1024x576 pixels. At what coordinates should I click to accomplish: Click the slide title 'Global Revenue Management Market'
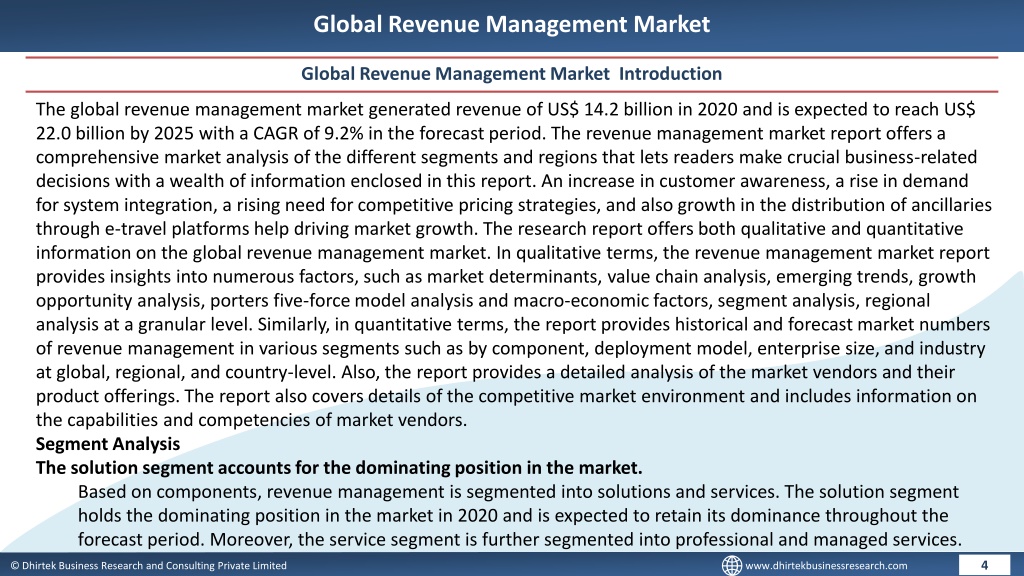[x=511, y=24]
